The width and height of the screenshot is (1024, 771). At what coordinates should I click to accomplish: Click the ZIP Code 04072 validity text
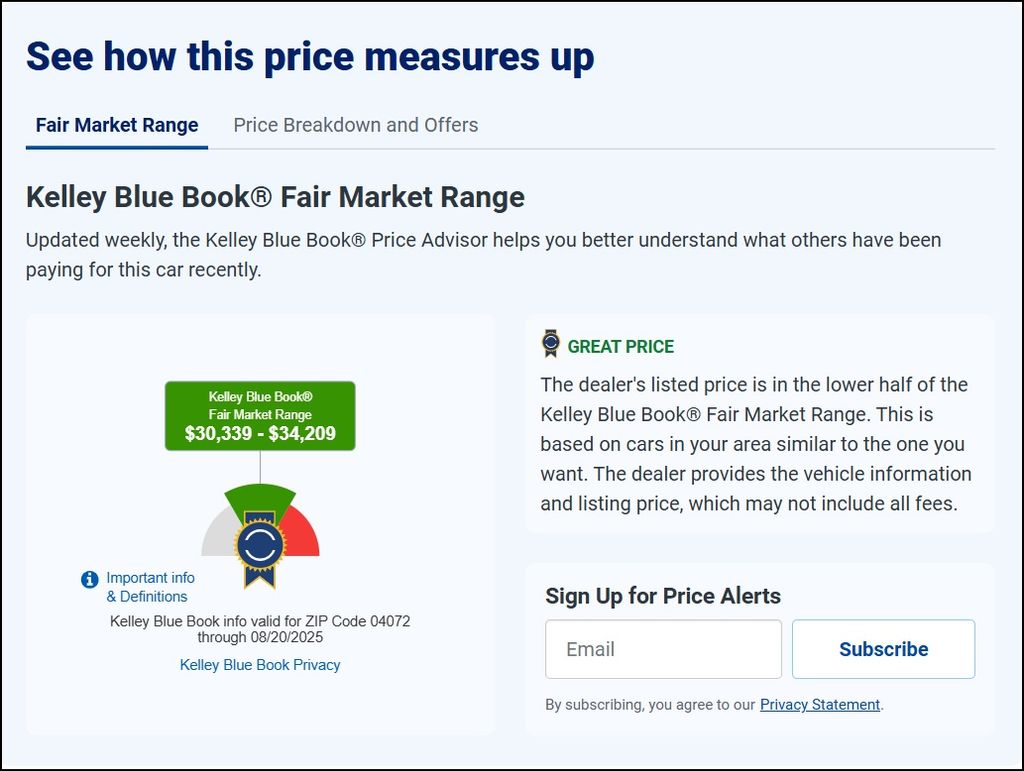click(x=260, y=629)
